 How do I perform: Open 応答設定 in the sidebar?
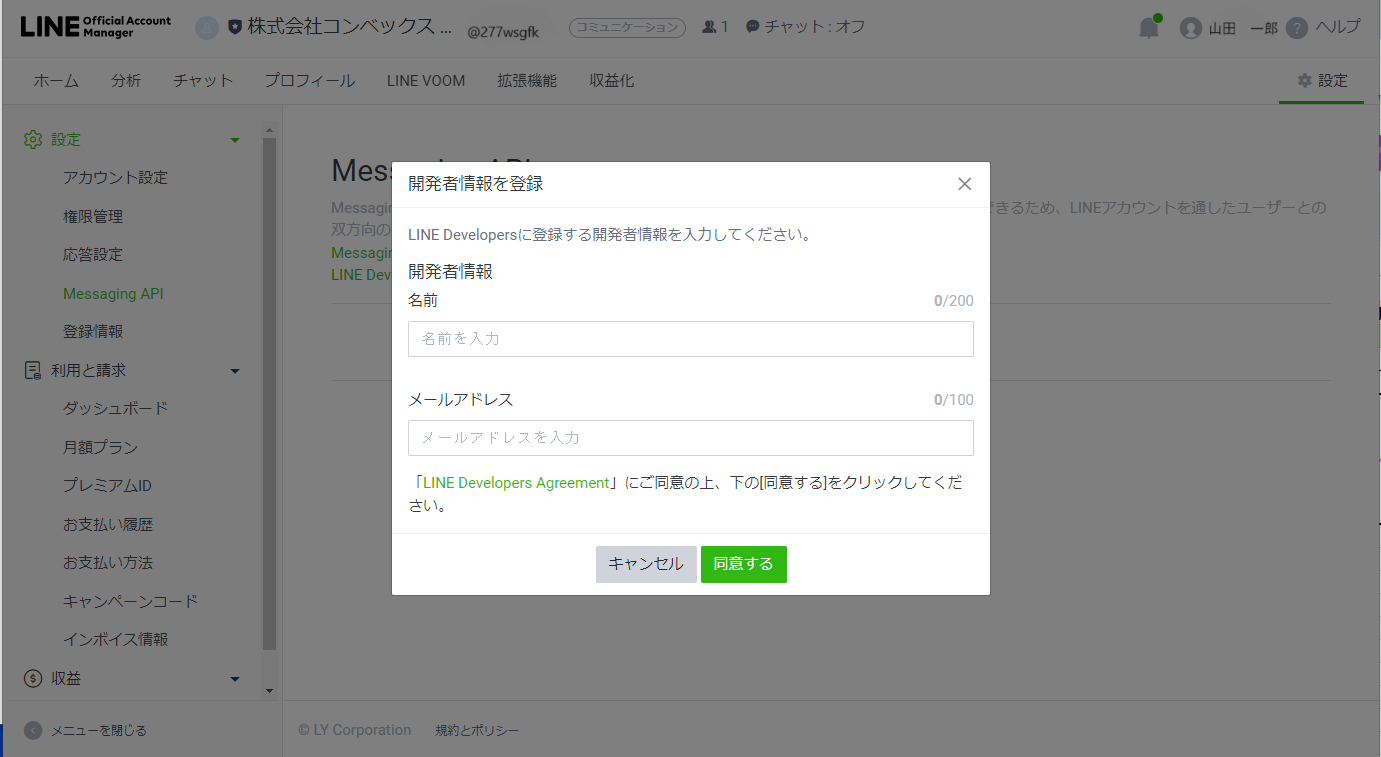point(93,255)
